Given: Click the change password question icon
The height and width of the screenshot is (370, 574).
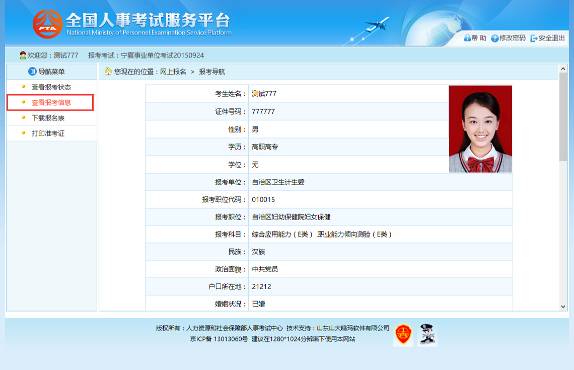Looking at the screenshot, I should tap(495, 38).
